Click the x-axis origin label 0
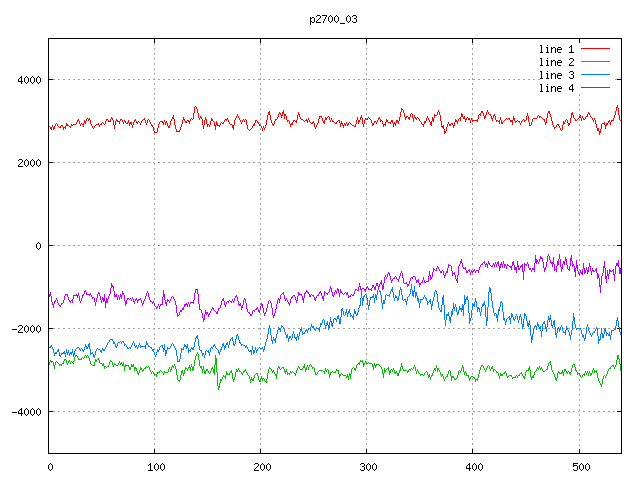Image resolution: width=640 pixels, height=480 pixels. coord(50,466)
